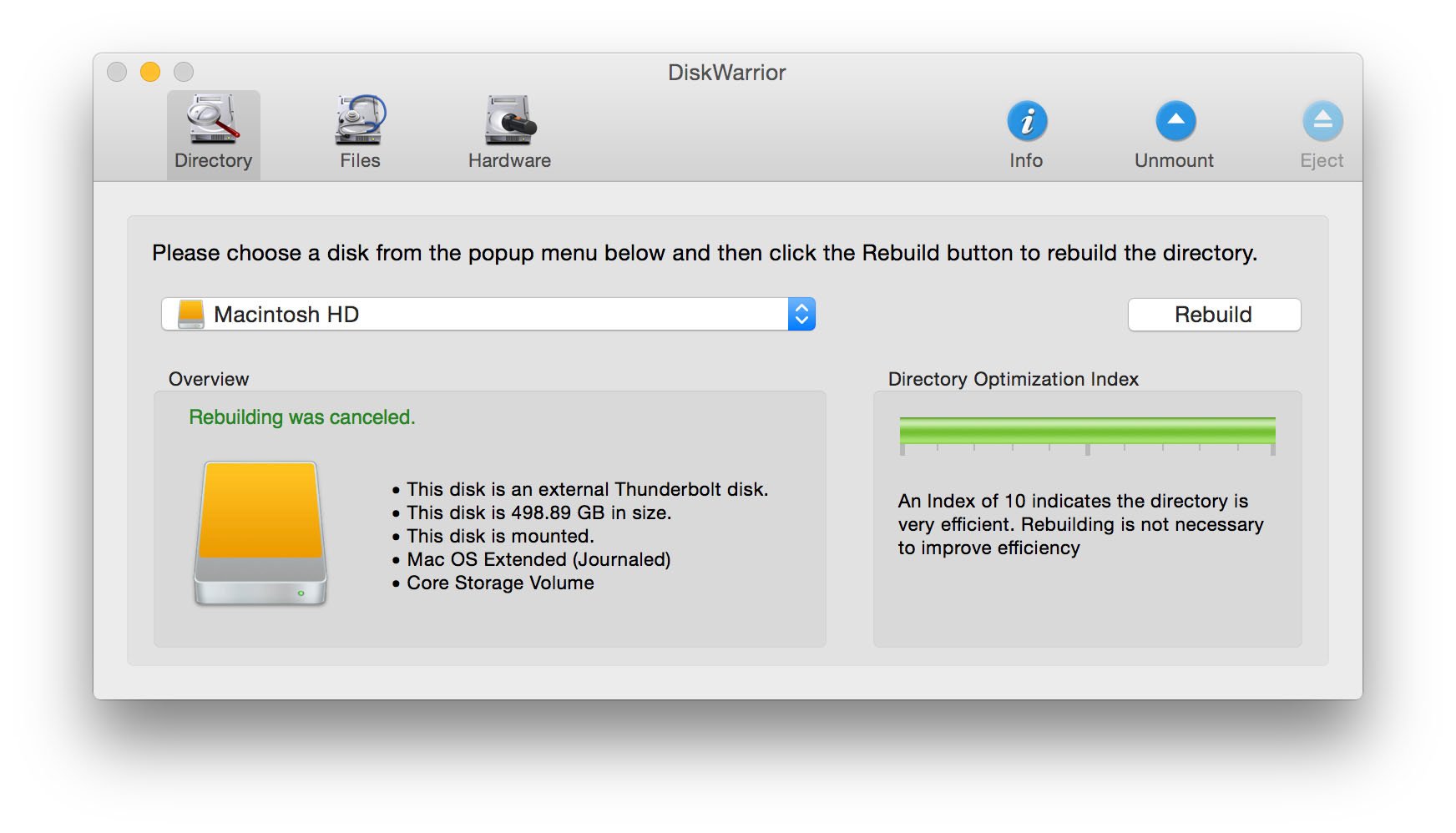Click the Eject toolbar label

(1322, 160)
